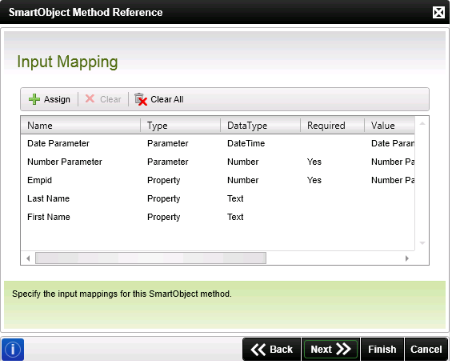The width and height of the screenshot is (450, 361).
Task: Click Text data type of First Name
Action: (x=235, y=217)
